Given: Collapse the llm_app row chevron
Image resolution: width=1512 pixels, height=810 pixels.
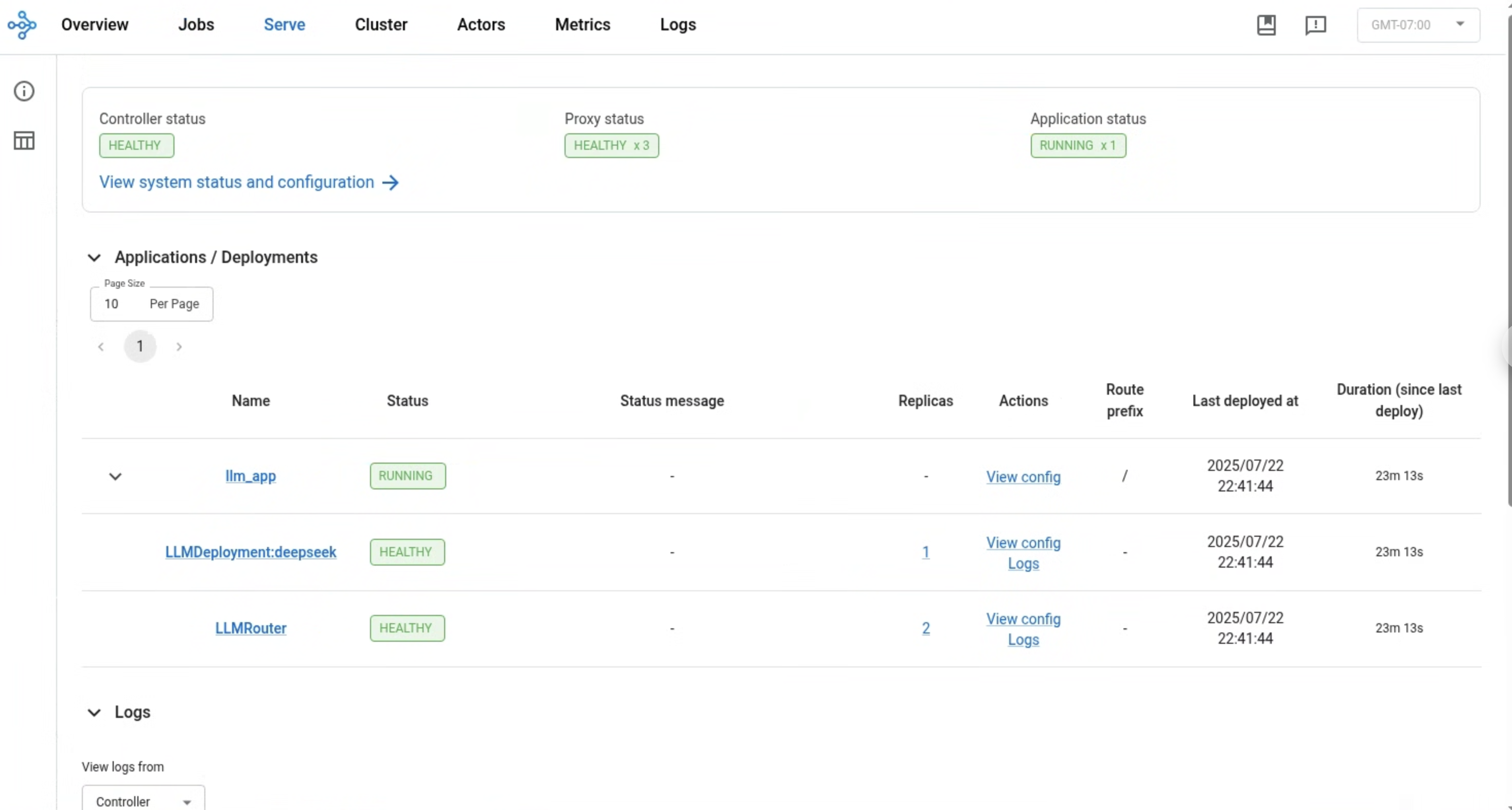Looking at the screenshot, I should point(115,476).
